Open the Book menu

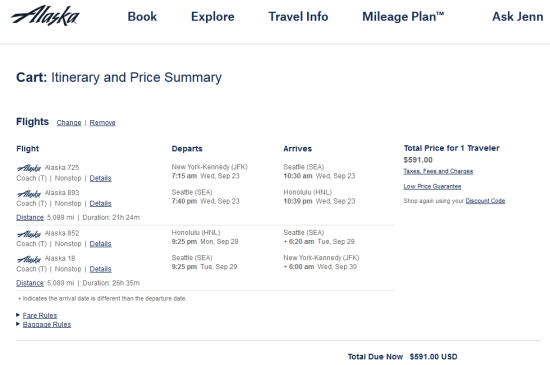[142, 16]
